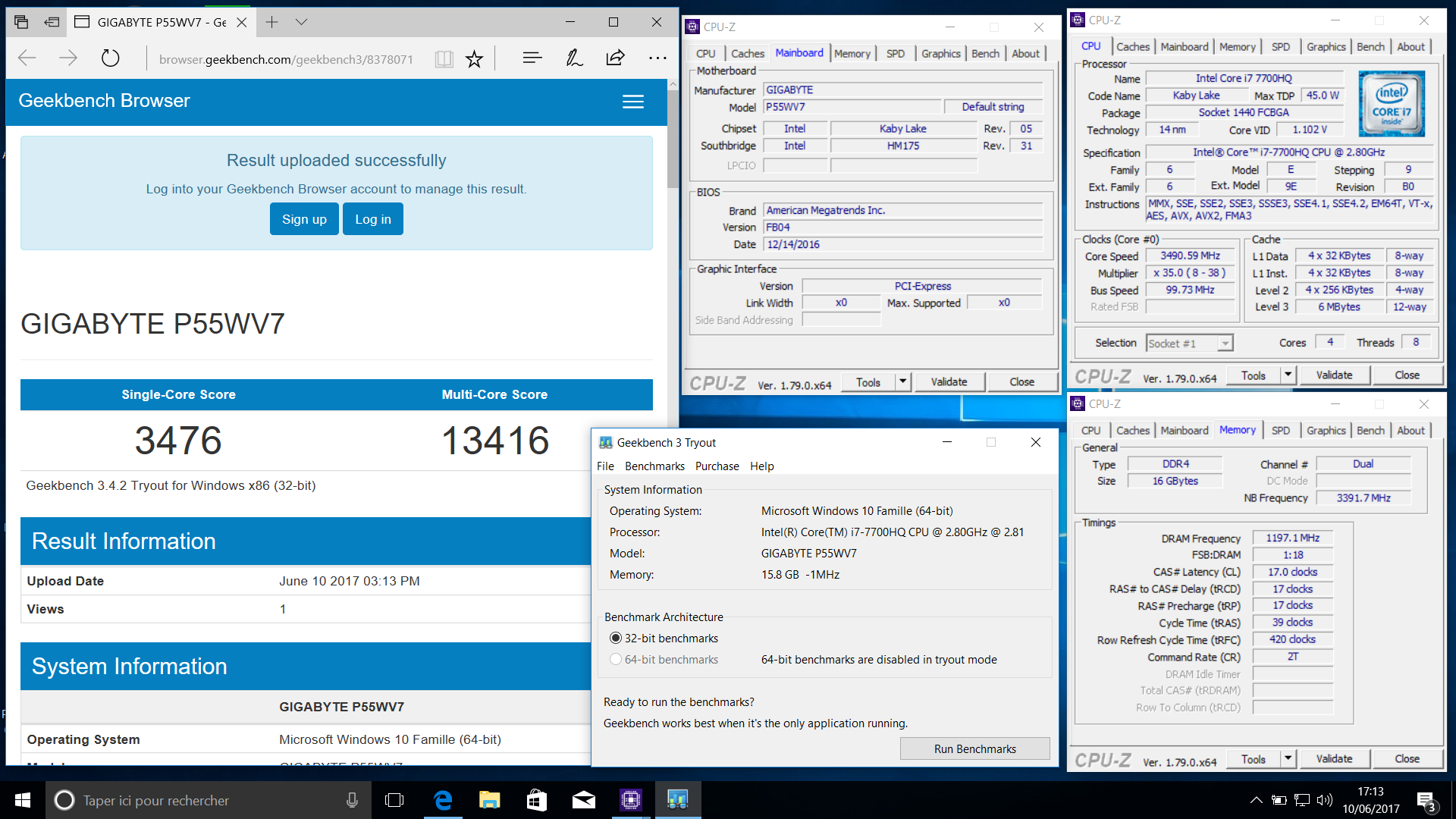The image size is (1456, 819).
Task: Set these tabs aside in Edge
Action: tap(52, 22)
